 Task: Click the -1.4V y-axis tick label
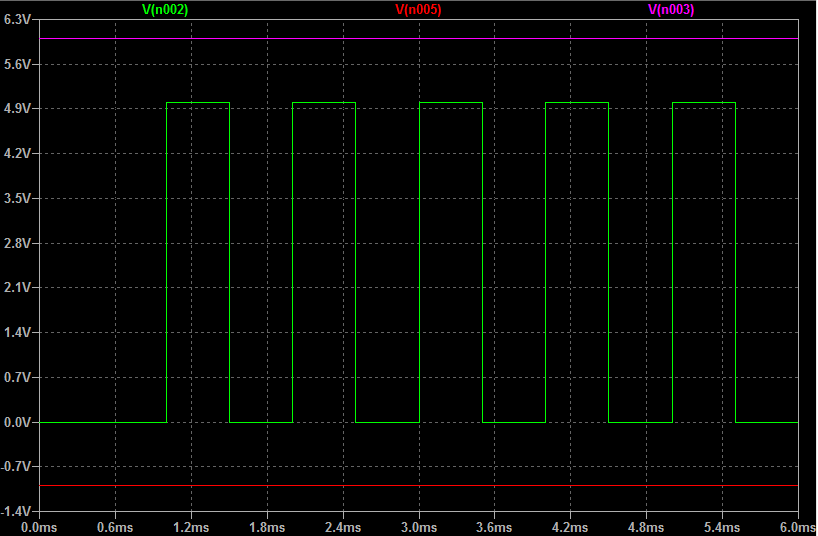tap(17, 511)
